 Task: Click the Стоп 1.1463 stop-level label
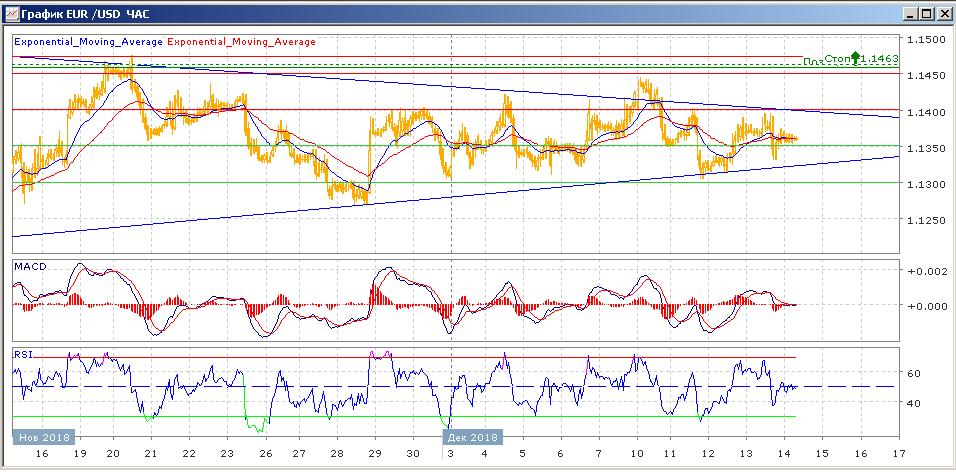click(861, 59)
